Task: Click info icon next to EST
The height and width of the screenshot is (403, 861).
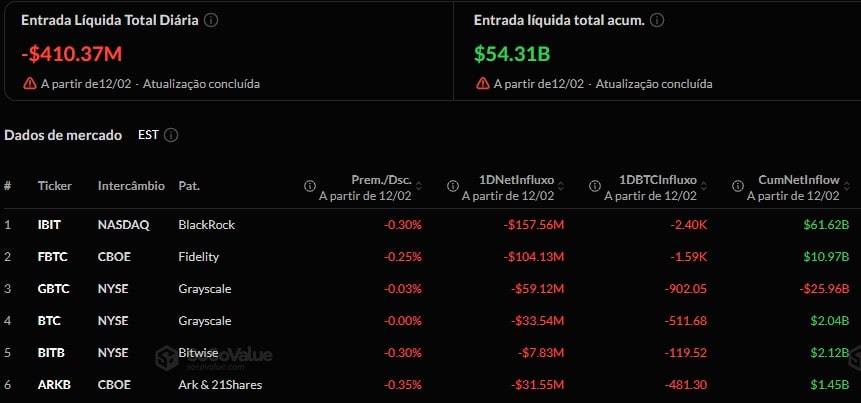Action: [171, 135]
